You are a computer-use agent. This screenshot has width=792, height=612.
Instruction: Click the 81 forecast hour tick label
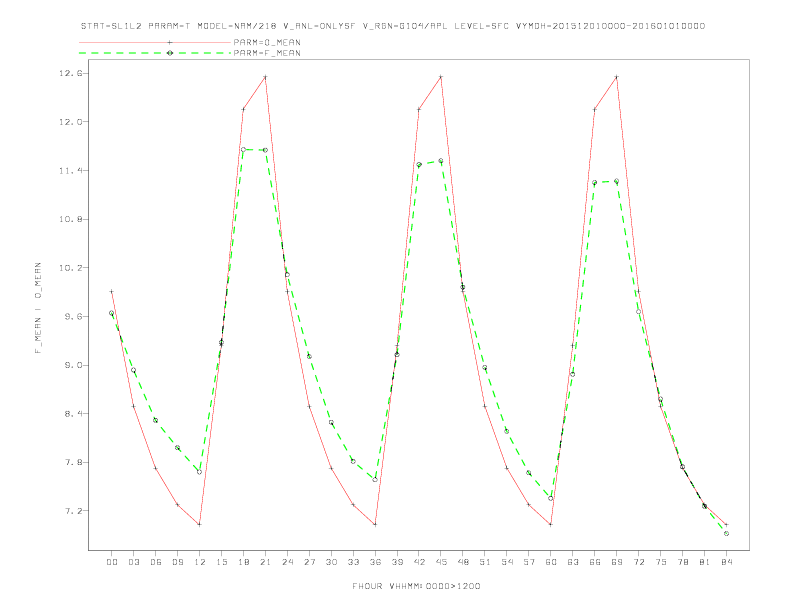pos(705,562)
